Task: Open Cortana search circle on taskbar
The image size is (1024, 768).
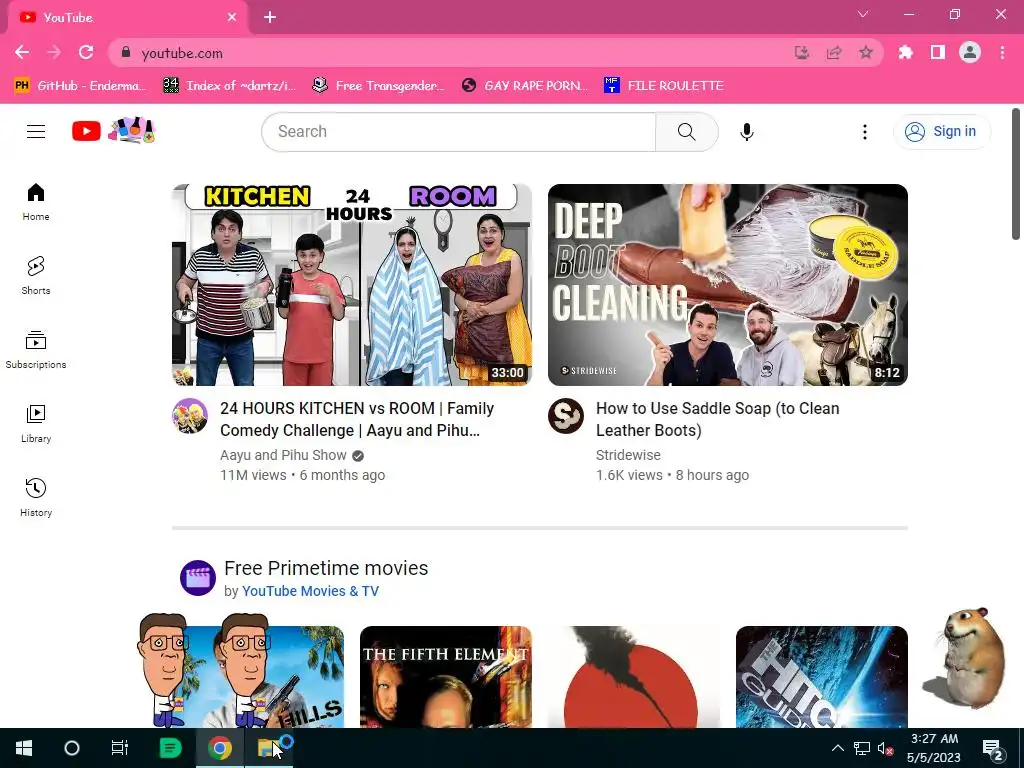Action: point(72,748)
